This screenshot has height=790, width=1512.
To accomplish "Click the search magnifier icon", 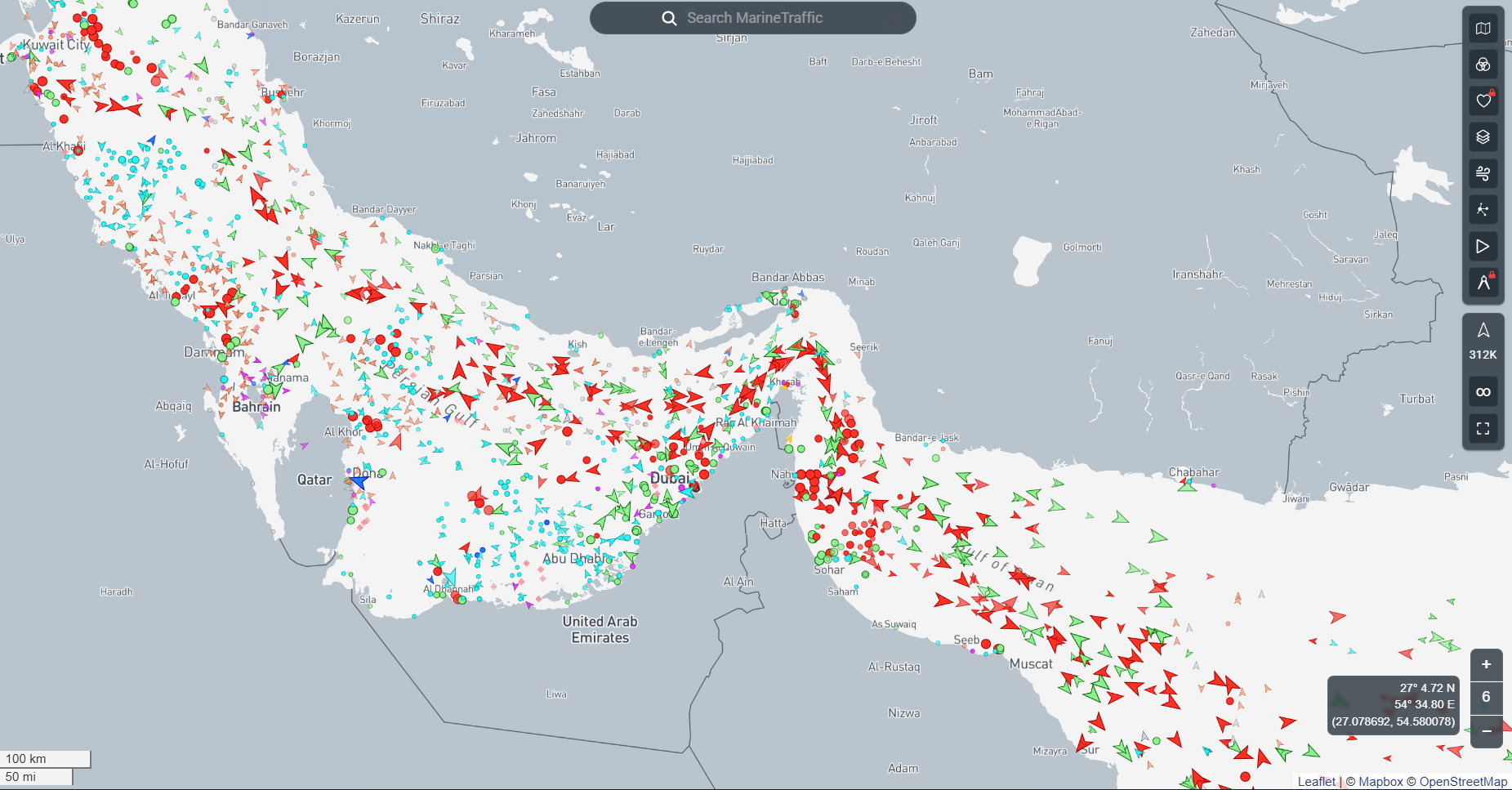I will coord(669,18).
